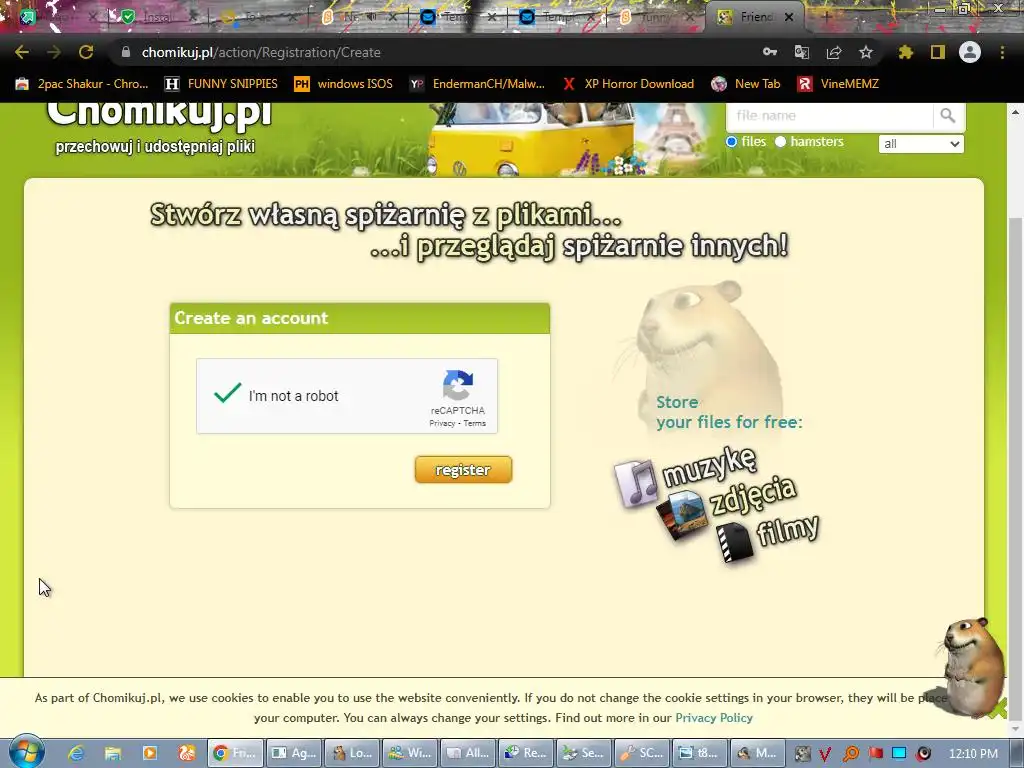Open the Privacy Policy link in cookie notice
Screen dimensions: 1024x768
[714, 718]
